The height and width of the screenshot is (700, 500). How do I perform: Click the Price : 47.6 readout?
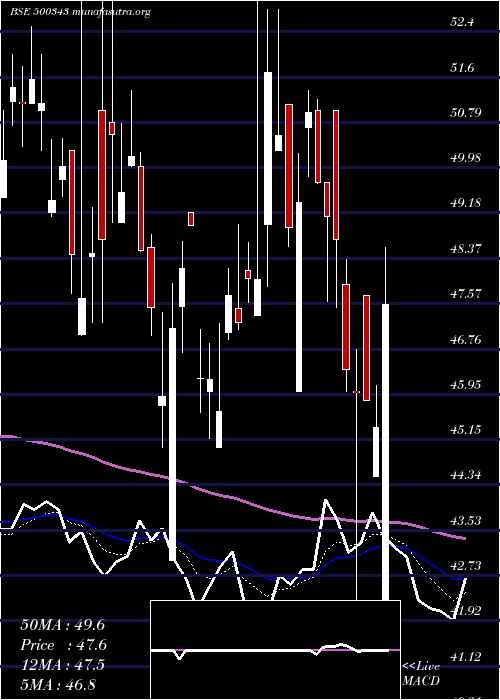[63, 645]
